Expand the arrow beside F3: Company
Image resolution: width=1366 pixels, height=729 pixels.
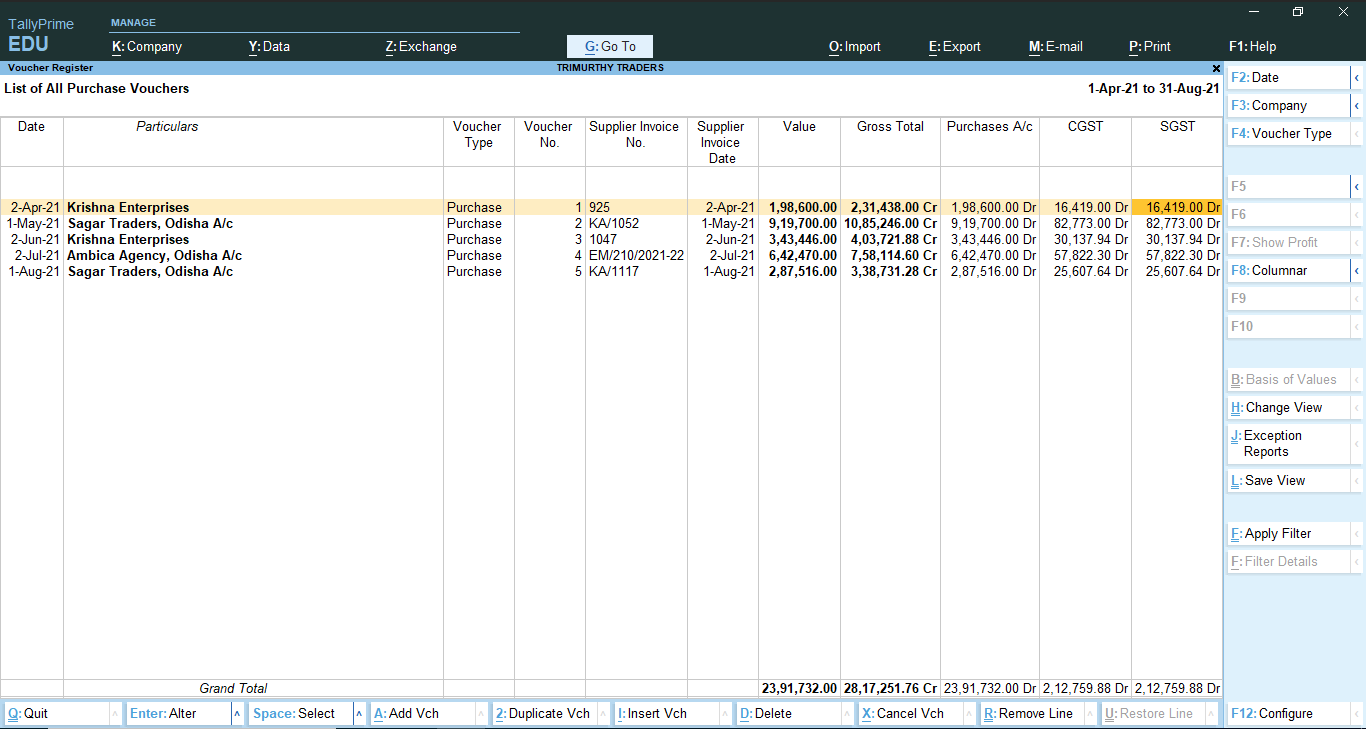point(1357,105)
